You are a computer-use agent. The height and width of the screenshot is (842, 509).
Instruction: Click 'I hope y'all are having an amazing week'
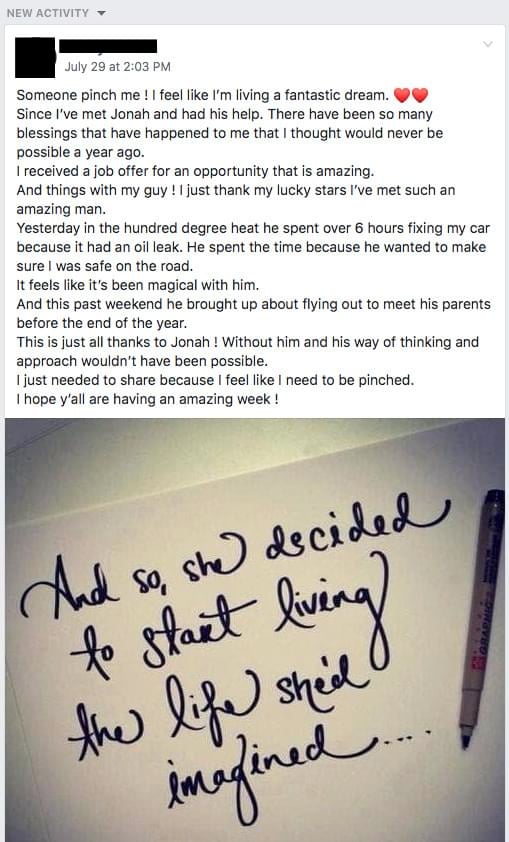click(147, 399)
